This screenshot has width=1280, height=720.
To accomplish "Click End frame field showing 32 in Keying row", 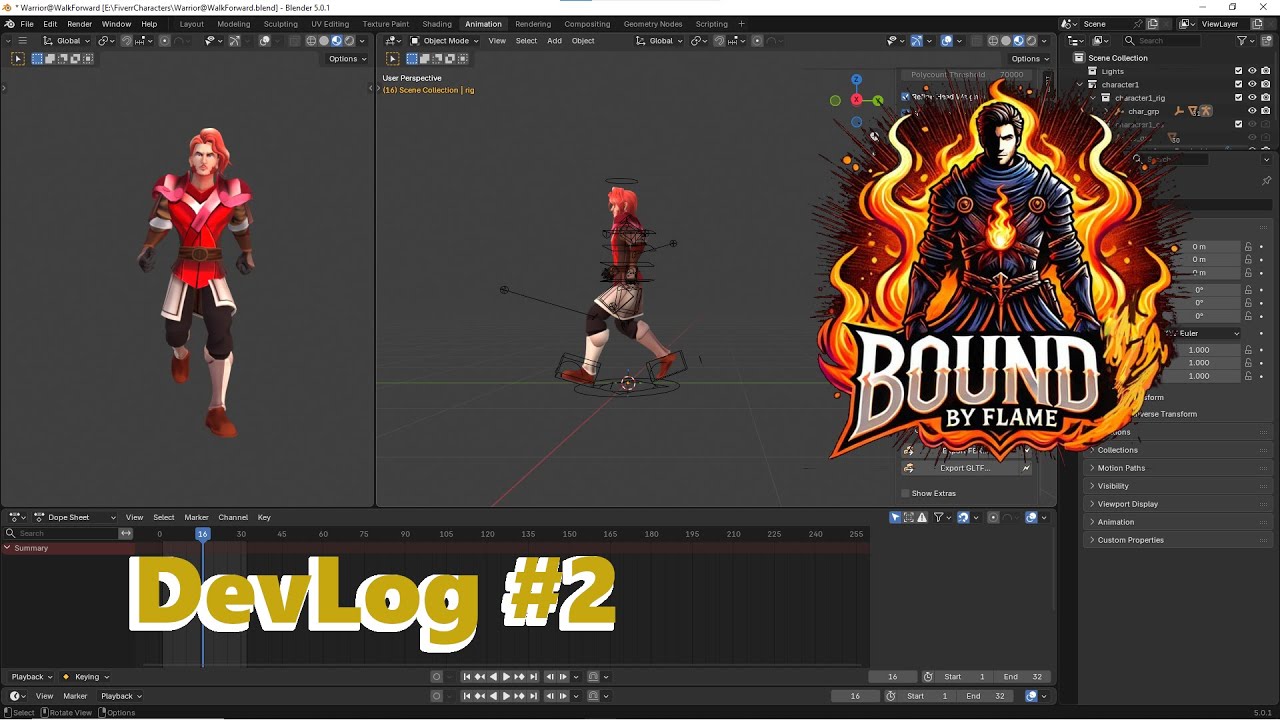I will click(1024, 677).
